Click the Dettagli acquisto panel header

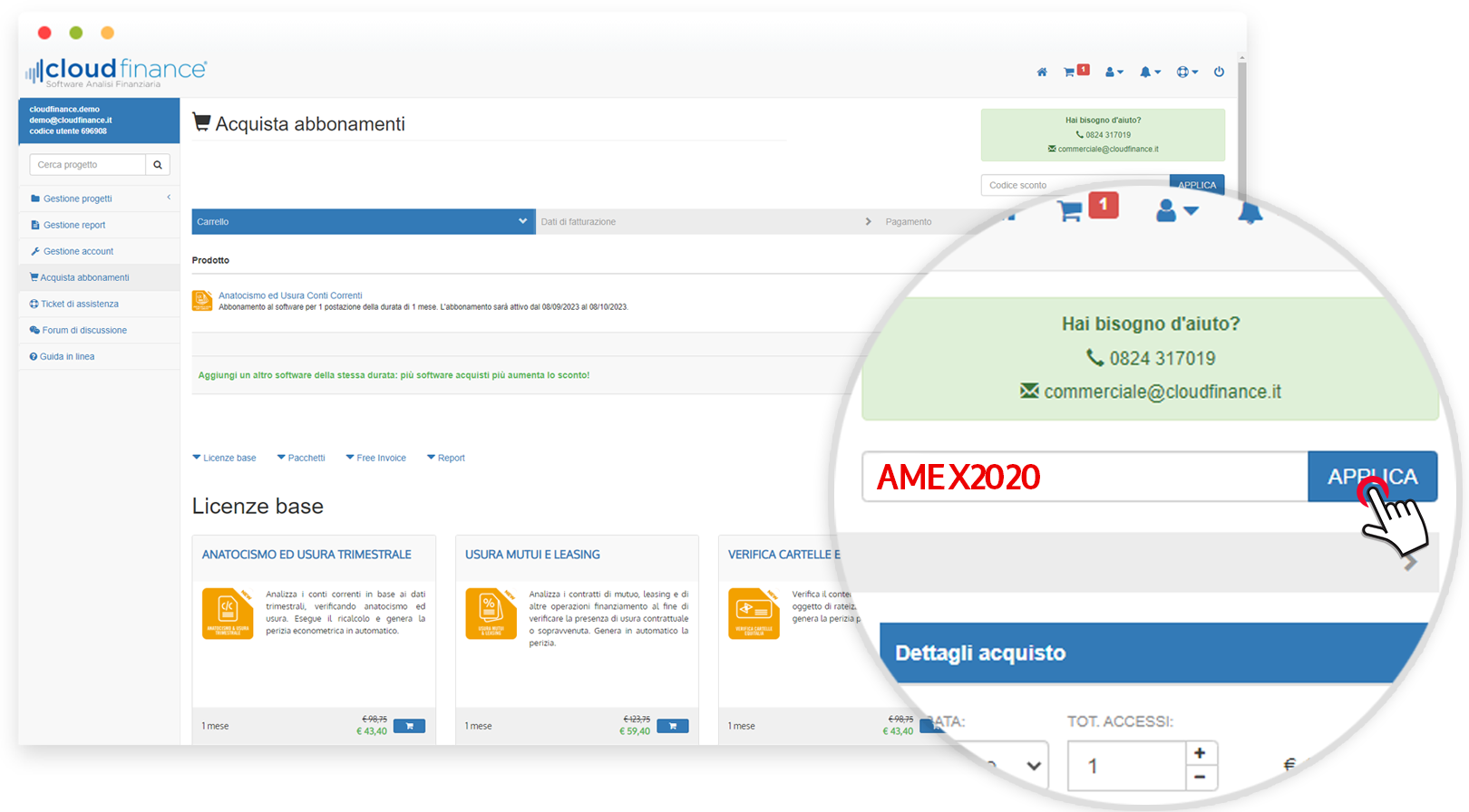tap(1155, 652)
